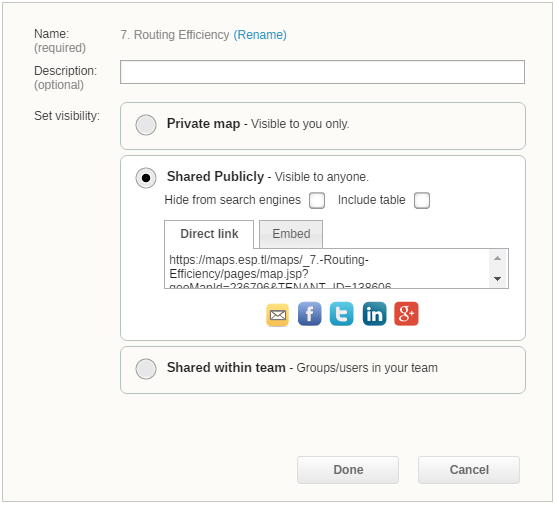The width and height of the screenshot is (555, 505).
Task: Select the Private map radio button
Action: [x=146, y=125]
